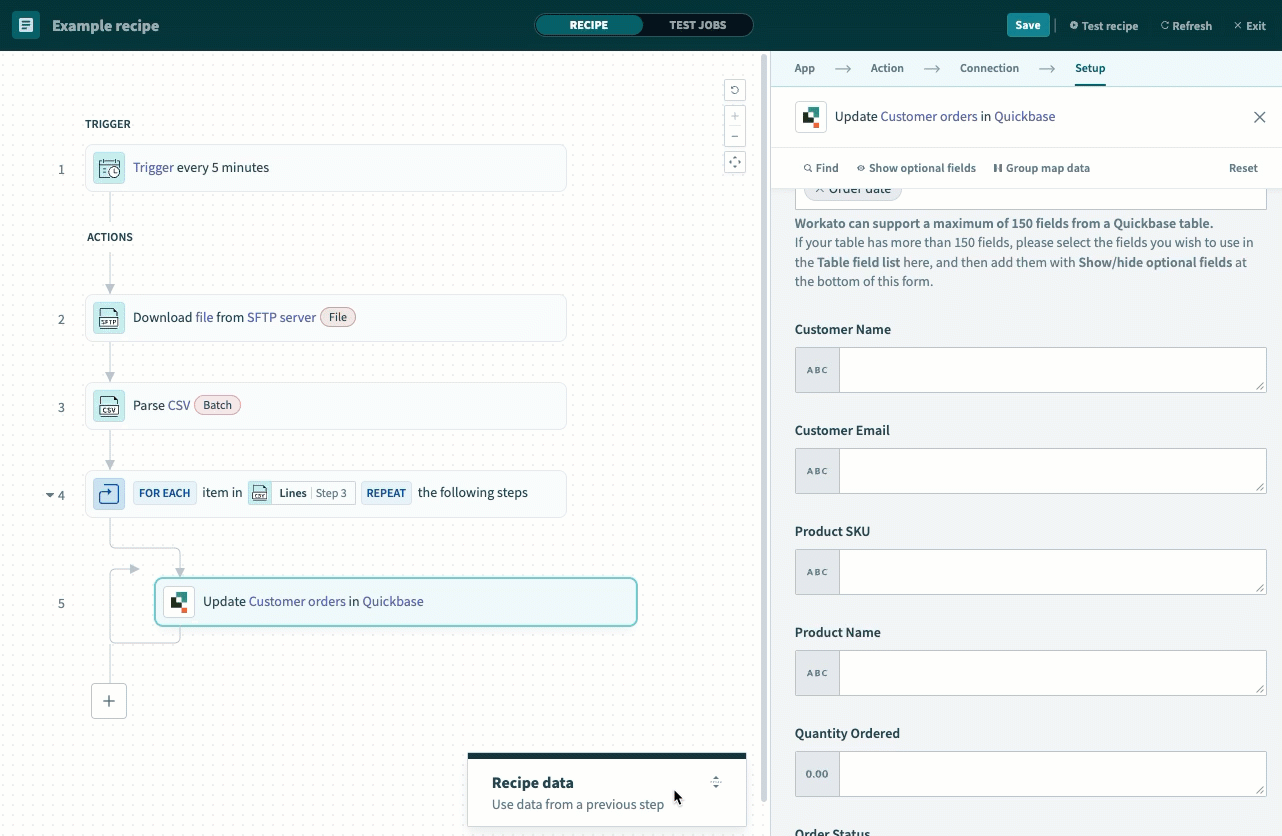Collapse step 4 loop with arrow
1282x836 pixels.
[x=50, y=495]
